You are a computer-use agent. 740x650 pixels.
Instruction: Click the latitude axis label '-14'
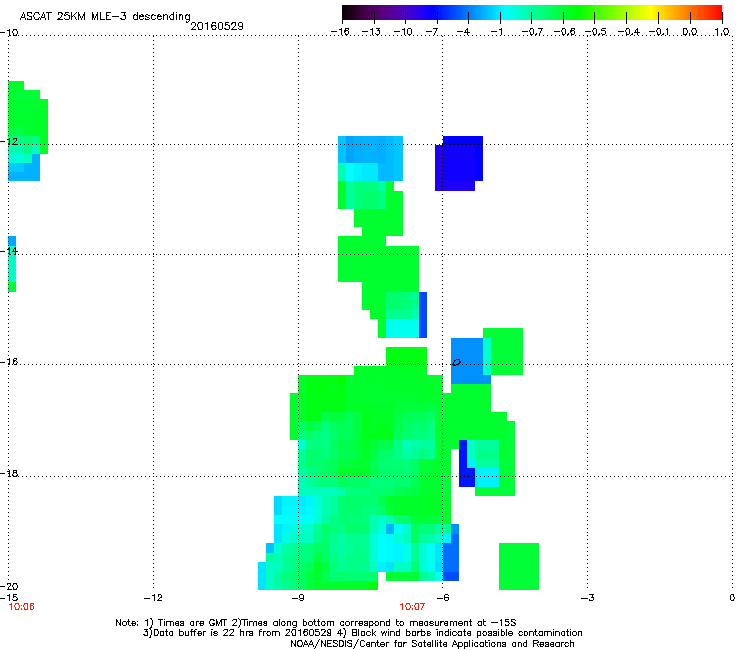(x=9, y=251)
